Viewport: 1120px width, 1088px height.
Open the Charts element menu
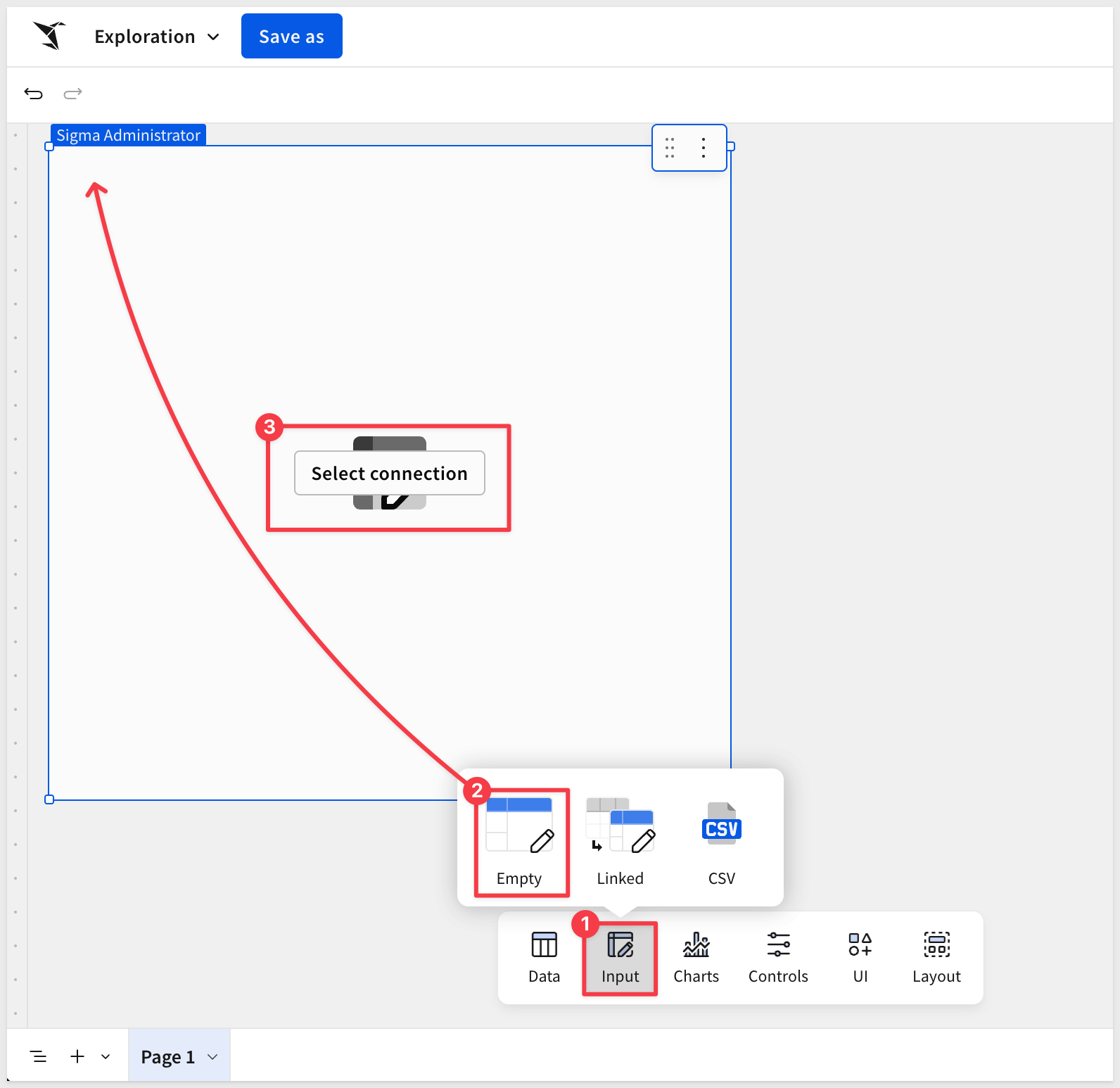[696, 957]
